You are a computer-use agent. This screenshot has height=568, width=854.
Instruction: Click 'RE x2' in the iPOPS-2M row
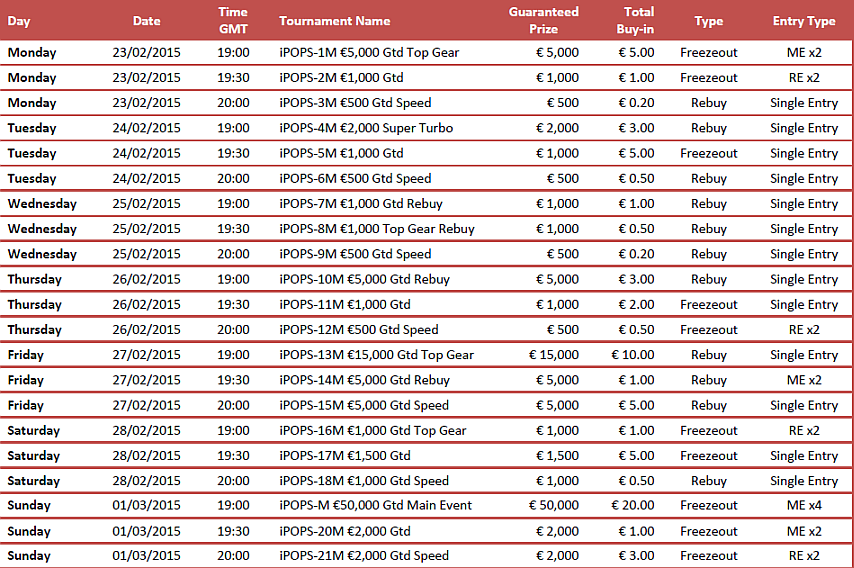[804, 78]
